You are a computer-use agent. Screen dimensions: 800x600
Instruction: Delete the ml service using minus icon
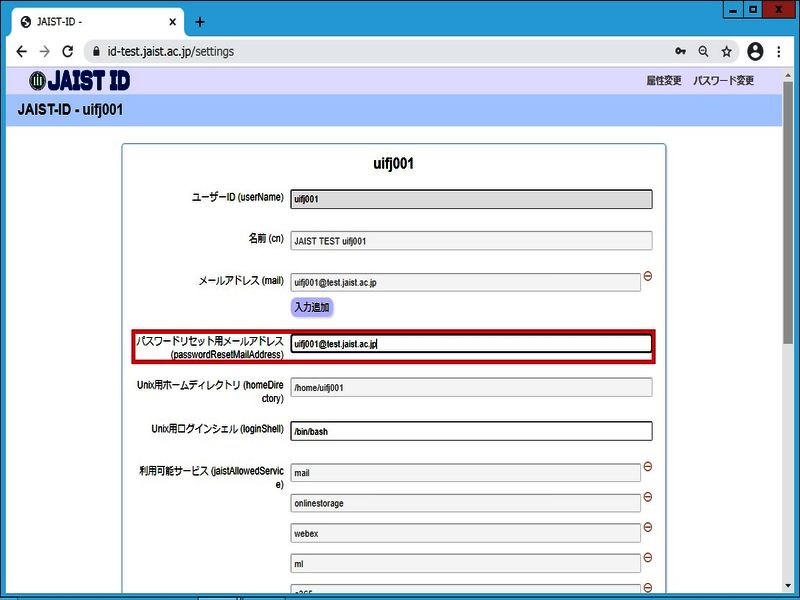coord(648,558)
